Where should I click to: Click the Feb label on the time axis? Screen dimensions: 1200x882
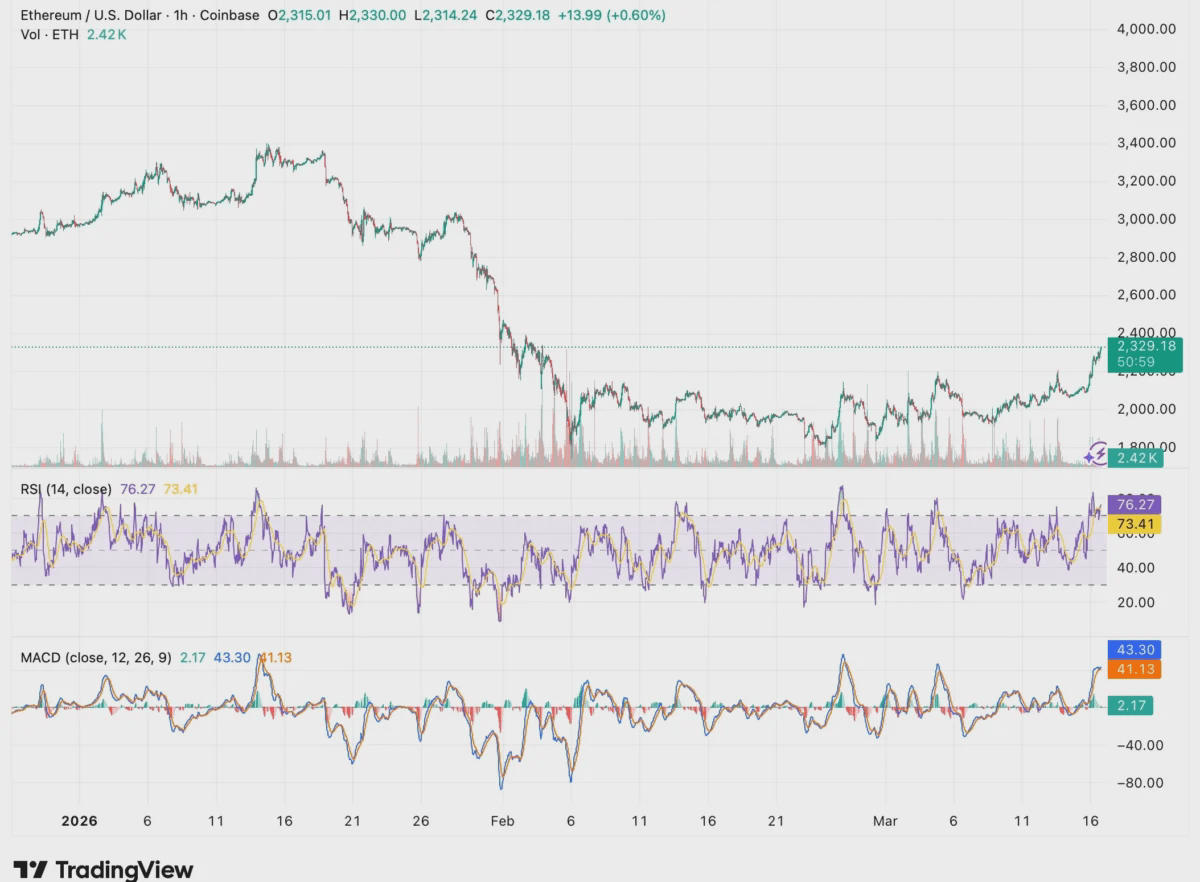pos(503,820)
